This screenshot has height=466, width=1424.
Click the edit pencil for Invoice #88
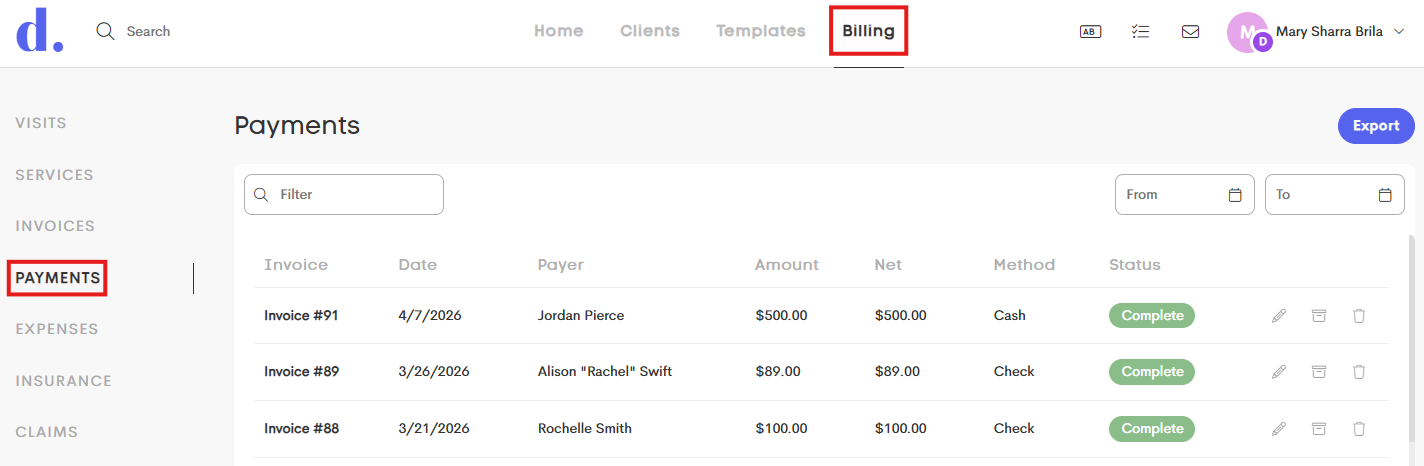pyautogui.click(x=1278, y=429)
